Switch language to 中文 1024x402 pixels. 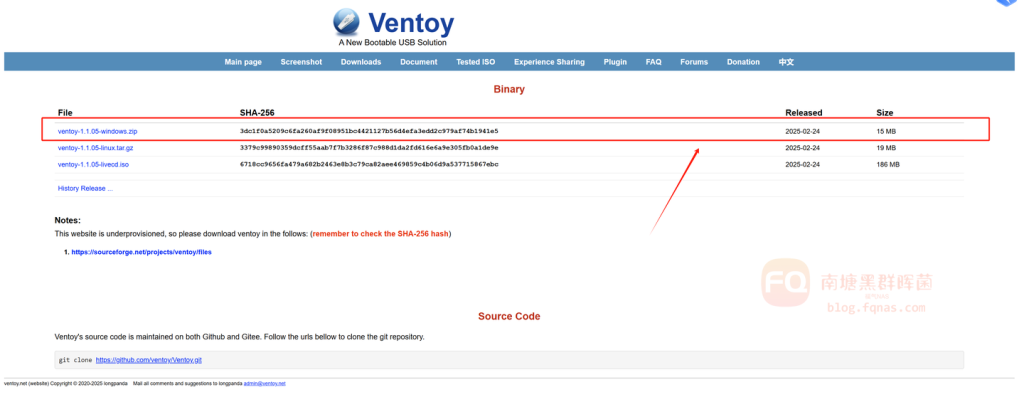point(786,62)
